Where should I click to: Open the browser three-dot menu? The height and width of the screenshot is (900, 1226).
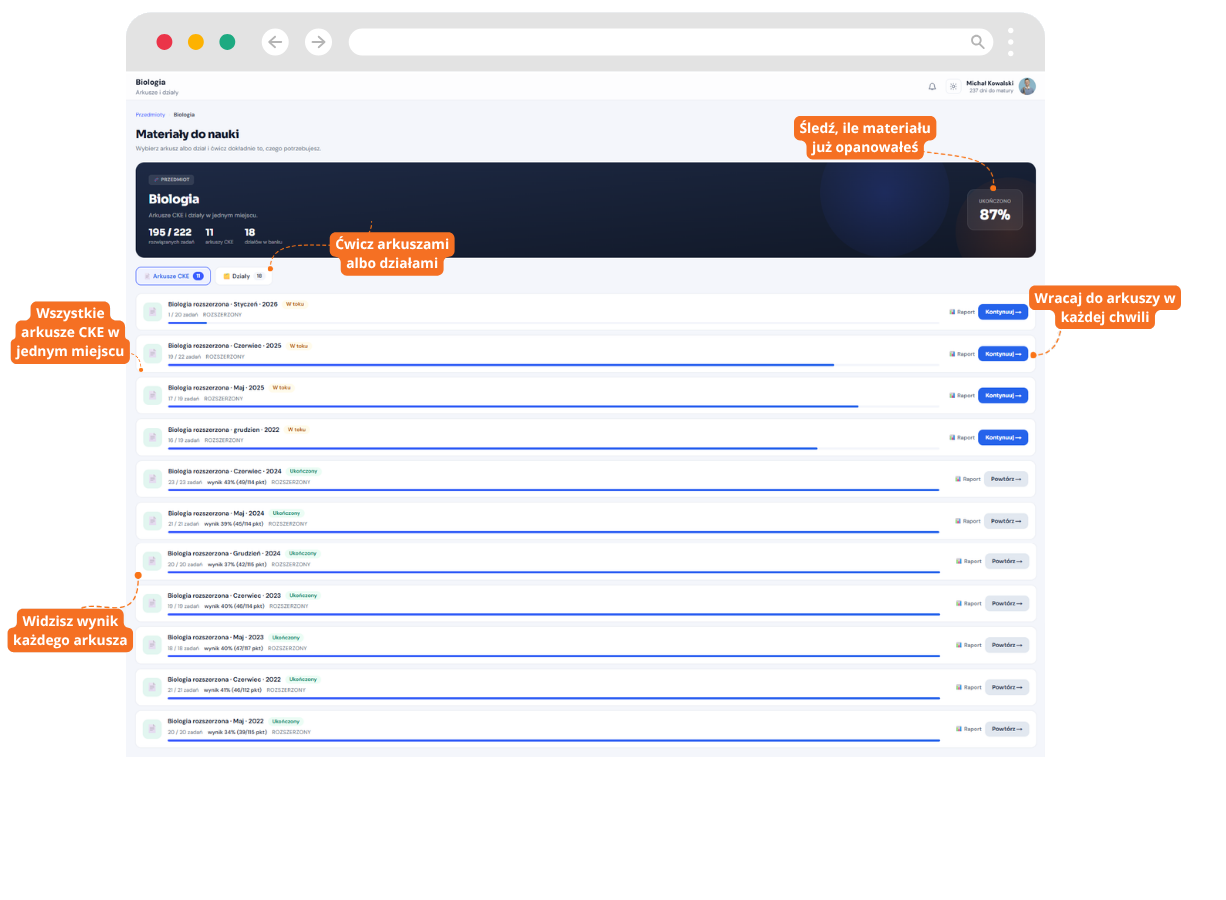[x=1011, y=42]
